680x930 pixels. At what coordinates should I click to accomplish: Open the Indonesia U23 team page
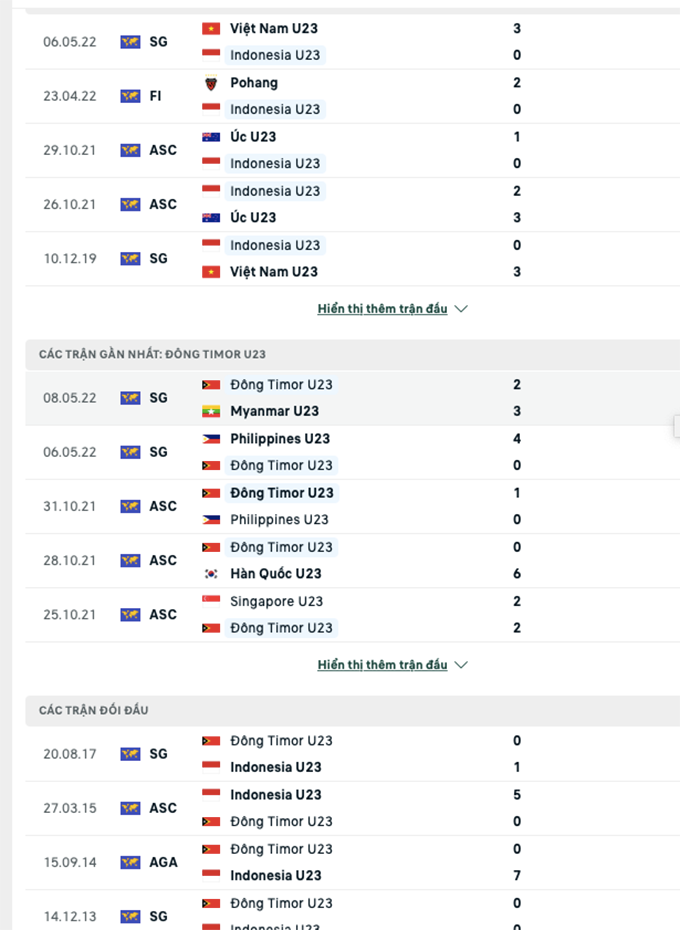(275, 55)
